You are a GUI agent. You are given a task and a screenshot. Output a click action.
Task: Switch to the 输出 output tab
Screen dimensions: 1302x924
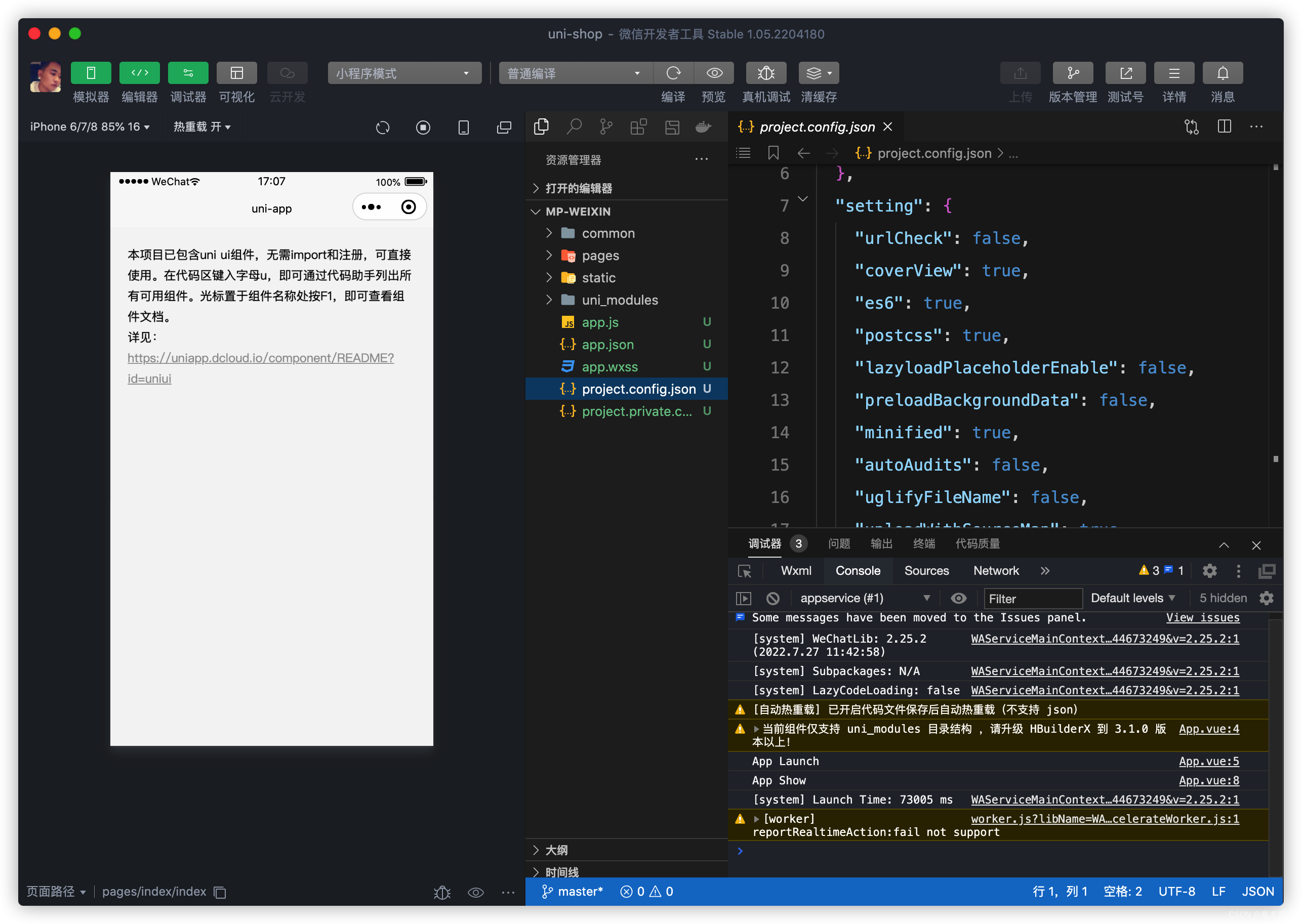(881, 543)
